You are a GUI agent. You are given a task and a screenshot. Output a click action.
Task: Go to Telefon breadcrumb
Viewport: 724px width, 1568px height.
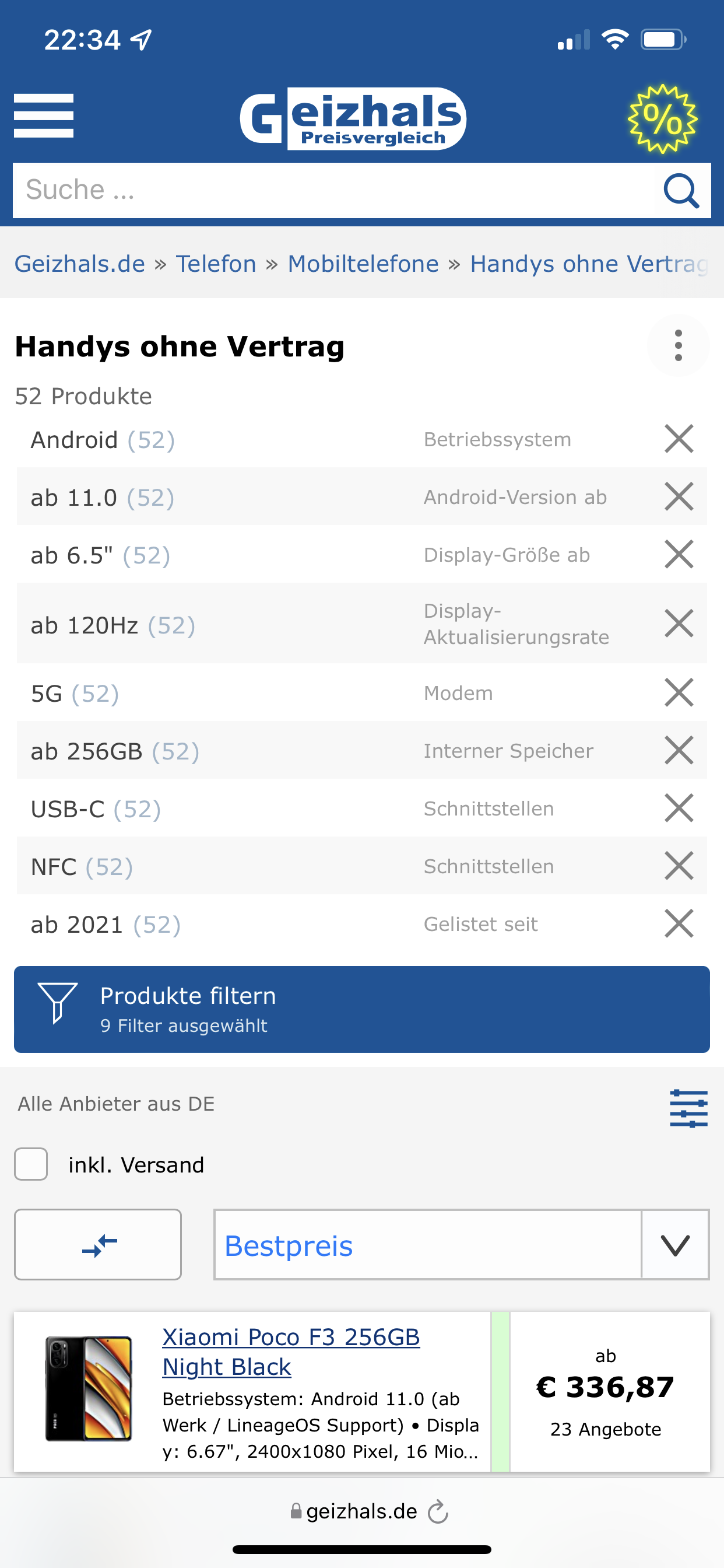pyautogui.click(x=216, y=264)
